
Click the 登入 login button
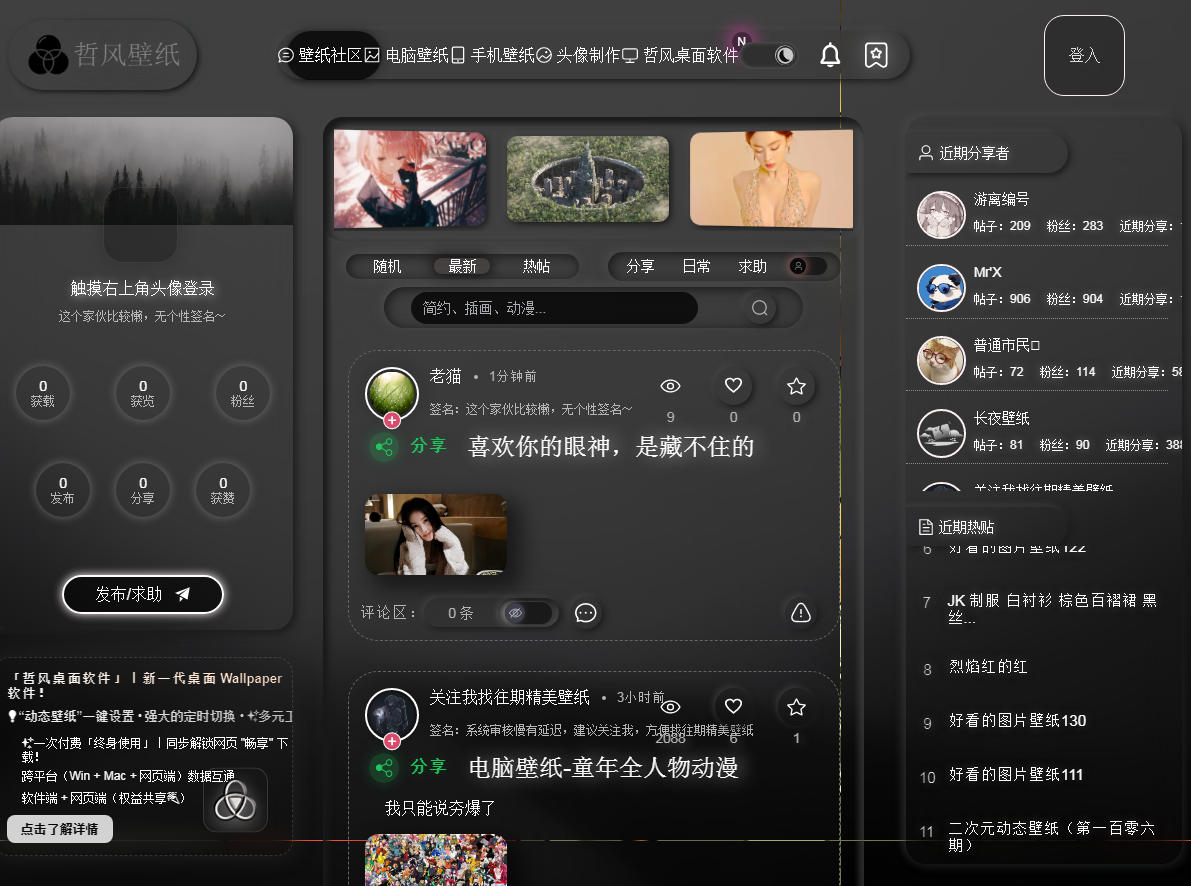pyautogui.click(x=1084, y=55)
